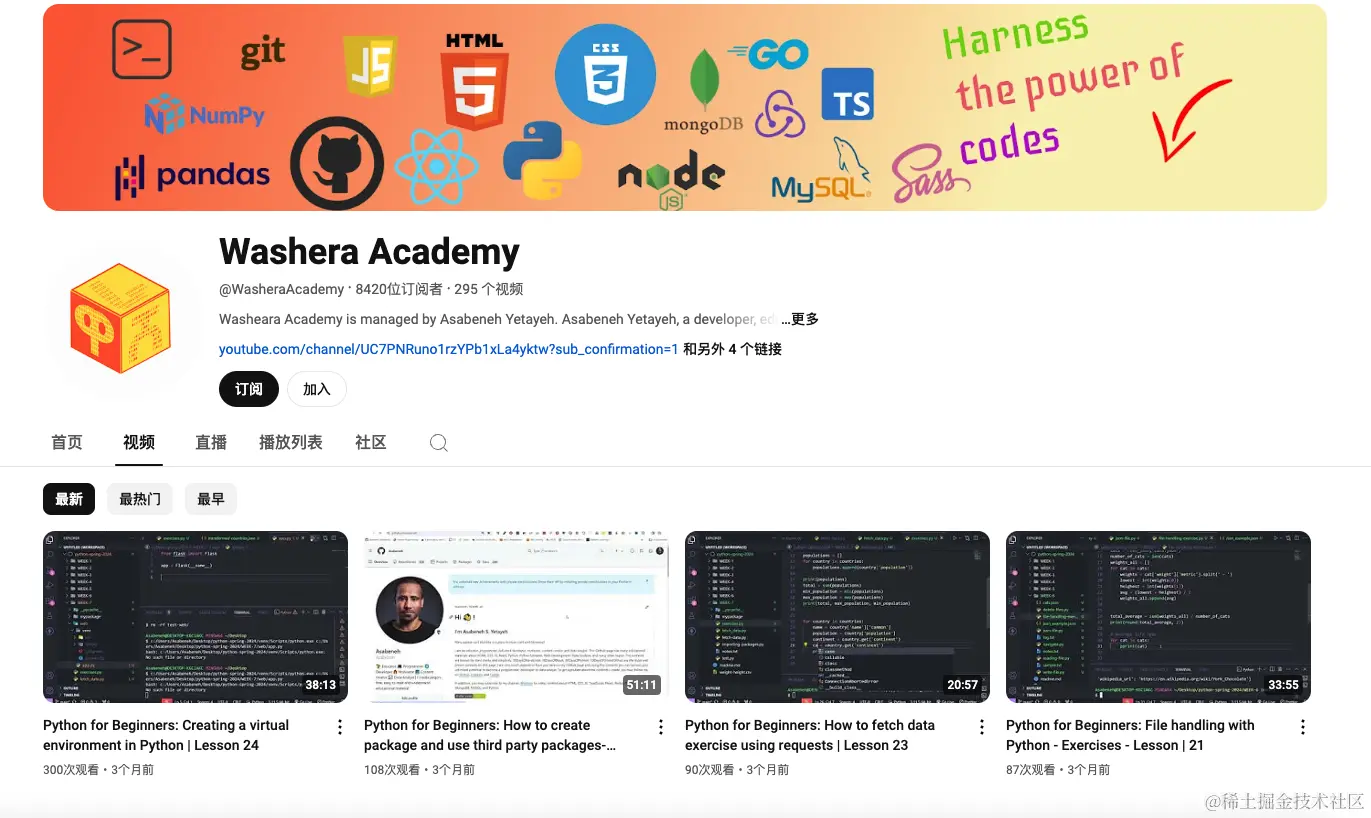Screen dimensions: 1371x818
Task: Open options menu for File handling video
Action: (1303, 727)
